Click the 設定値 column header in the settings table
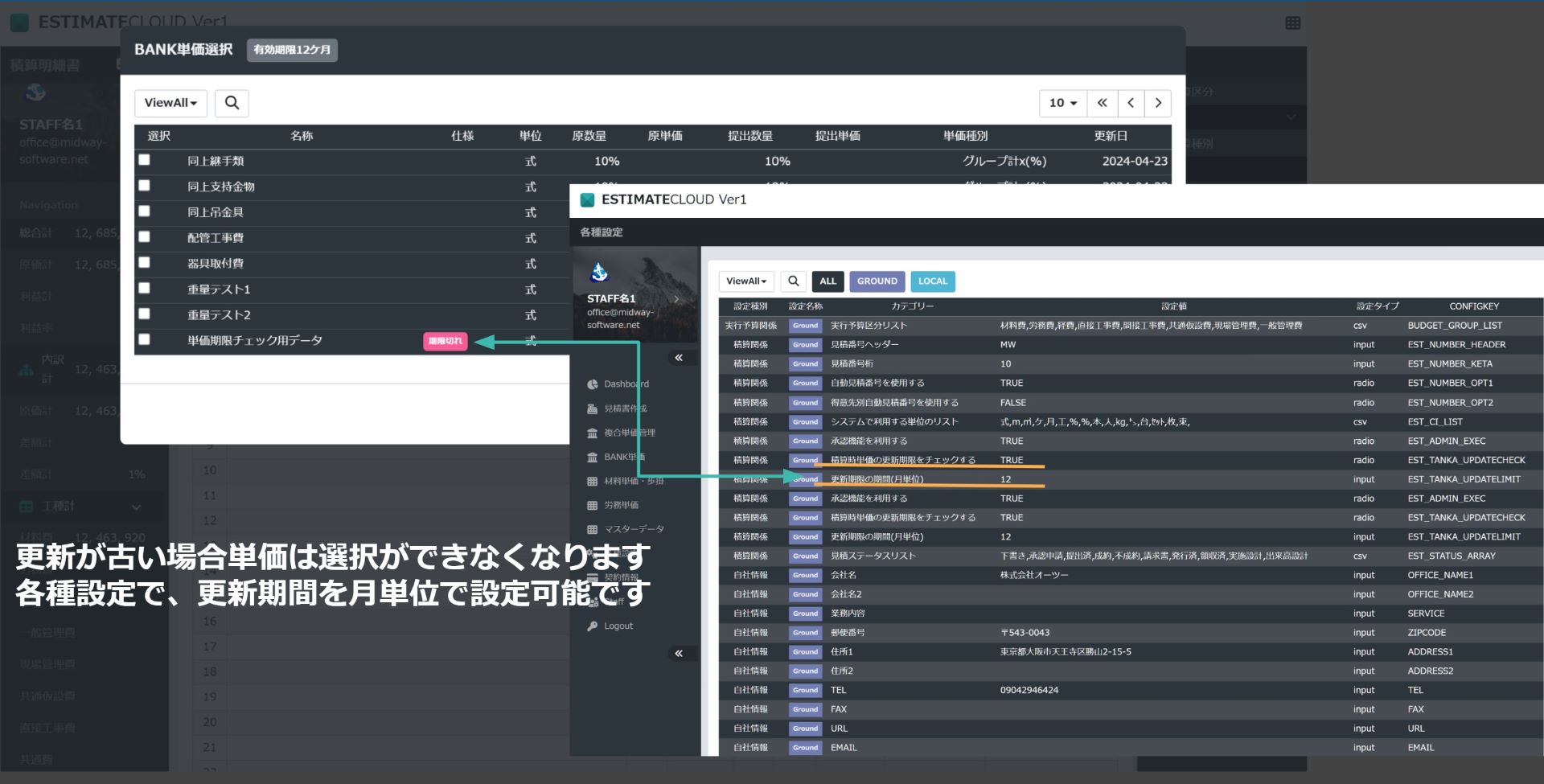1544x784 pixels. (x=1174, y=306)
